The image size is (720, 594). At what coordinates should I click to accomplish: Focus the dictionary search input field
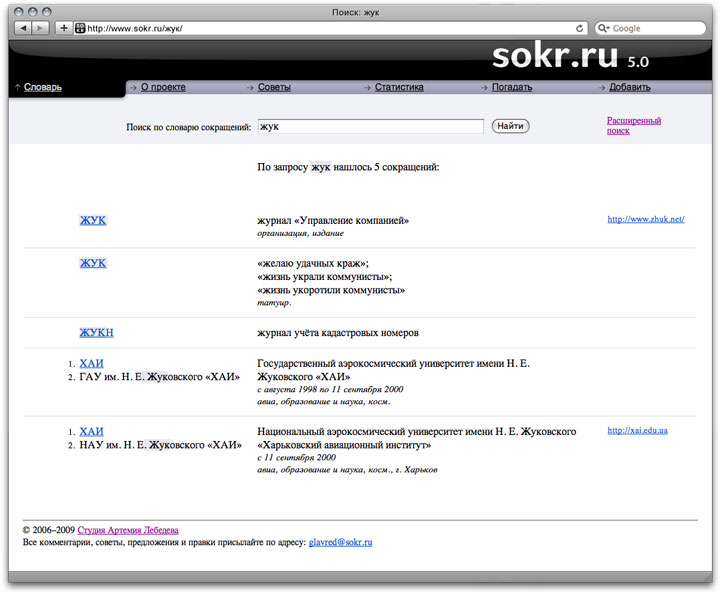(x=370, y=127)
